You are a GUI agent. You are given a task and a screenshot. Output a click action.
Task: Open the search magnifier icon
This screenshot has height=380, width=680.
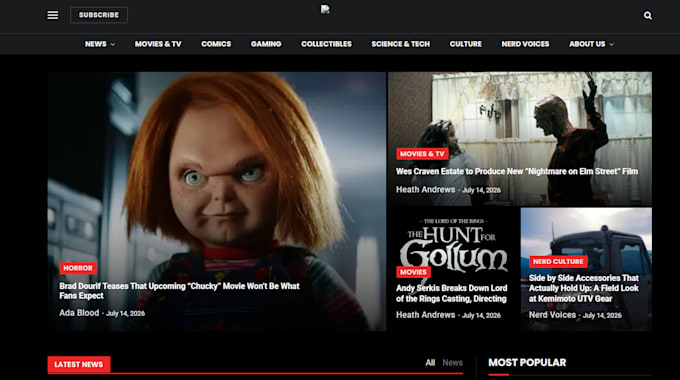647,16
